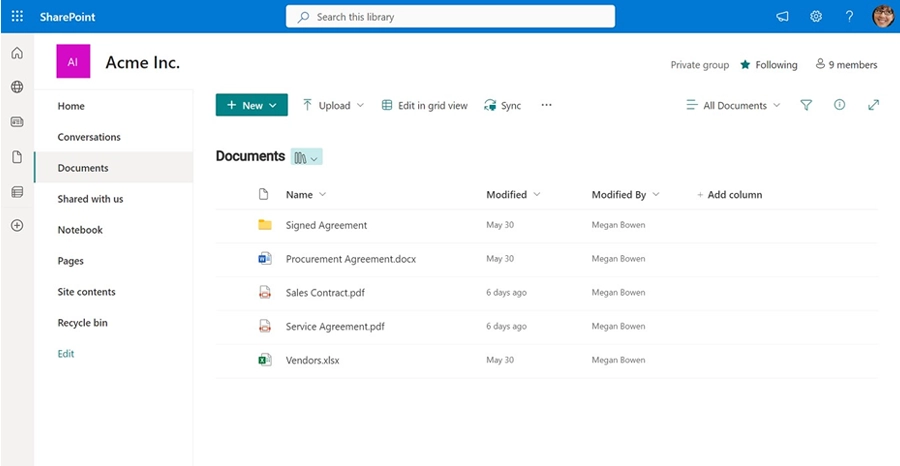Image resolution: width=900 pixels, height=466 pixels.
Task: Click Edit in grid view button
Action: point(425,106)
